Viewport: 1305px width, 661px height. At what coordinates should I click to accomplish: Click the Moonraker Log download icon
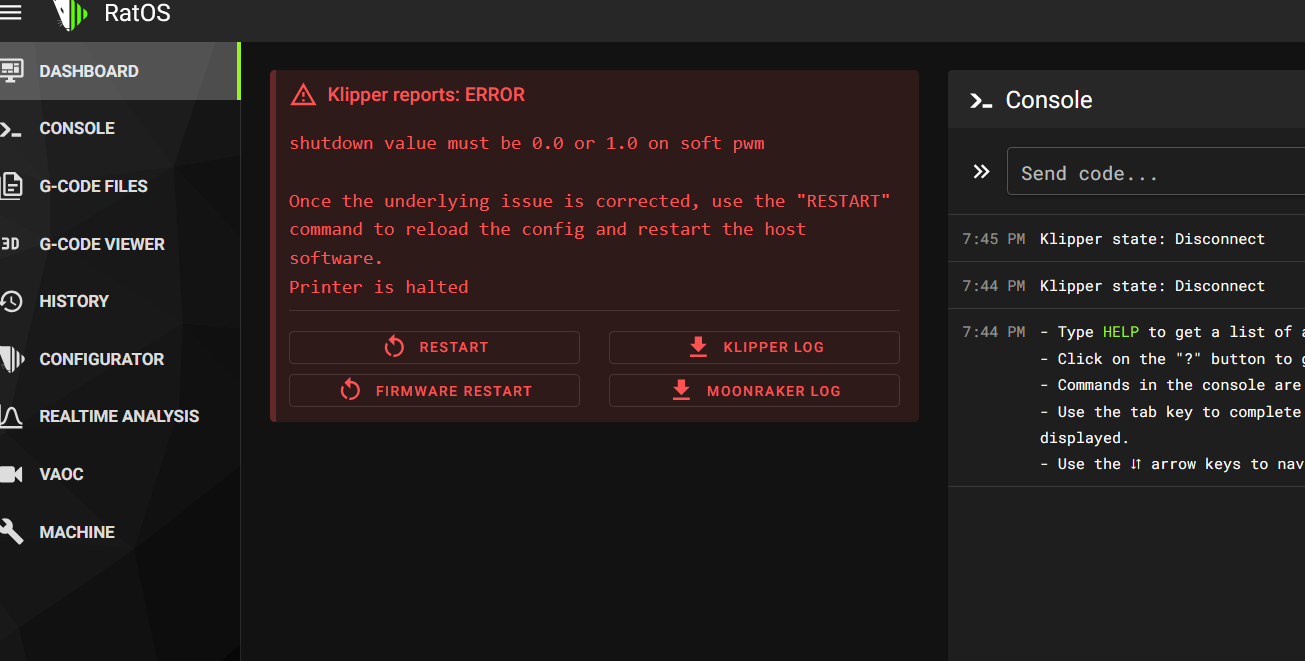click(x=681, y=390)
